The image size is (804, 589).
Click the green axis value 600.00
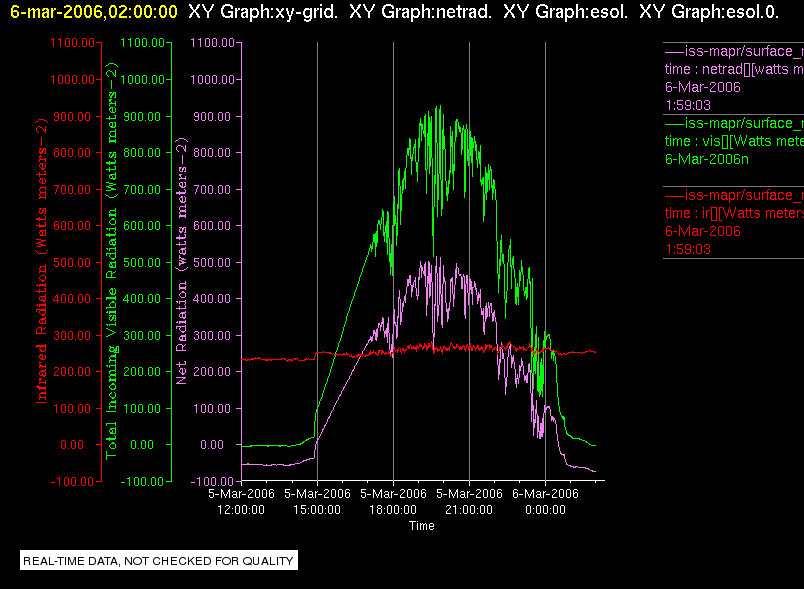[142, 226]
